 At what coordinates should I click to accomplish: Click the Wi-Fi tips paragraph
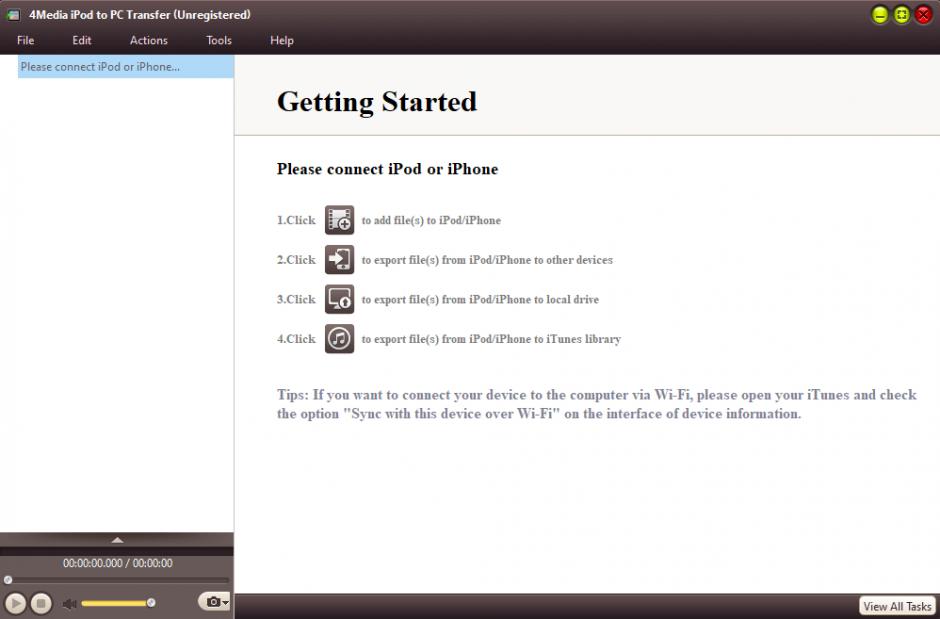click(x=596, y=404)
